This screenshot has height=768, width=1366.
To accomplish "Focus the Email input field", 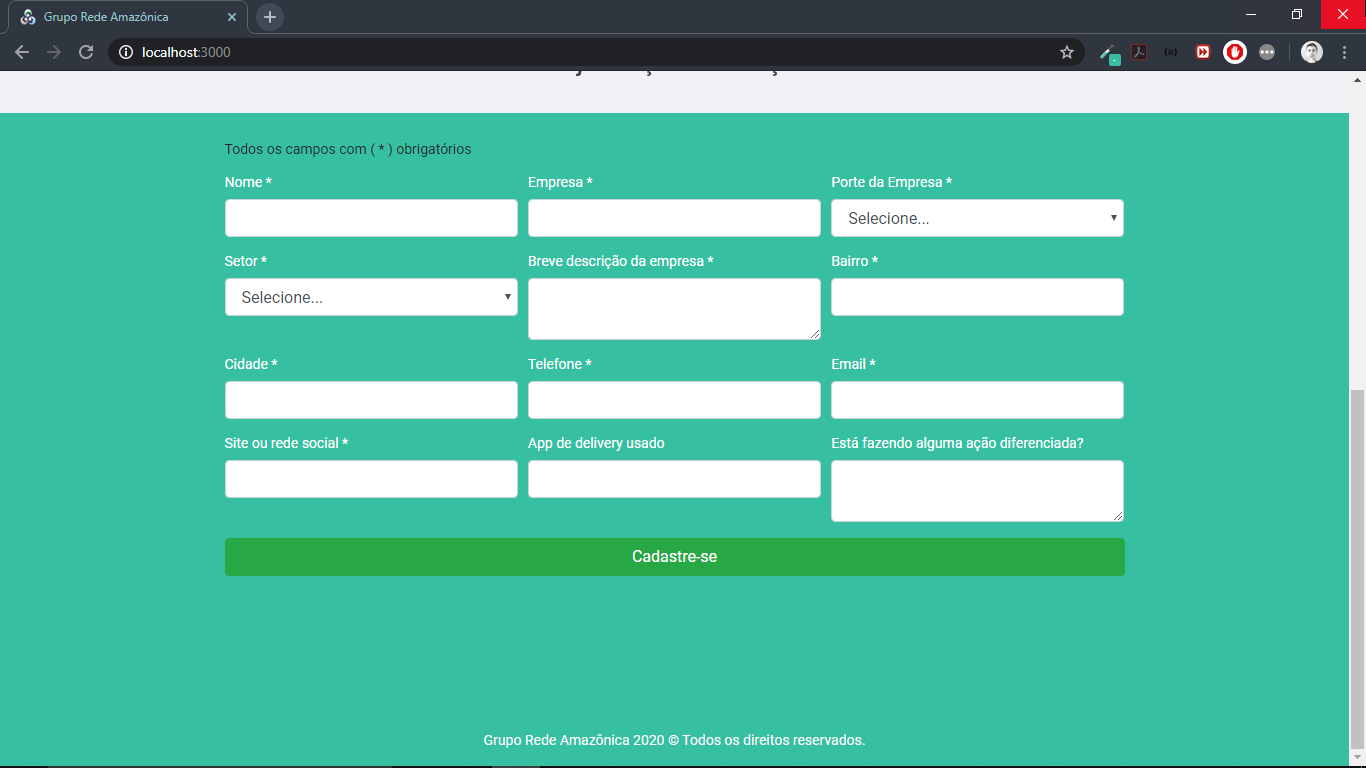I will pyautogui.click(x=977, y=400).
